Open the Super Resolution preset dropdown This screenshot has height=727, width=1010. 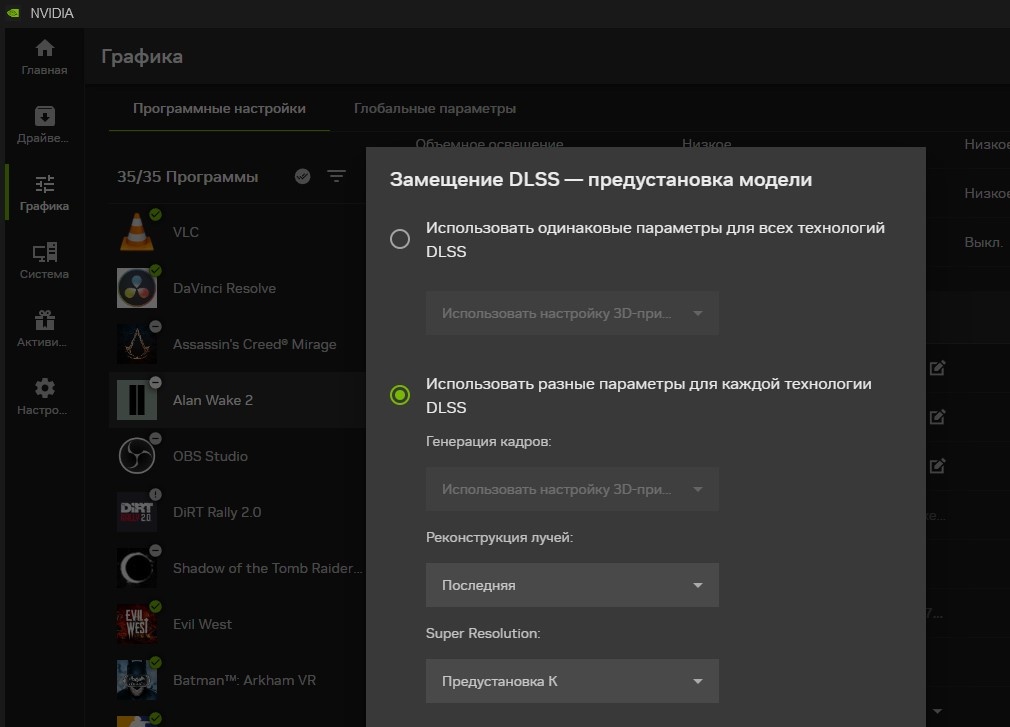572,681
